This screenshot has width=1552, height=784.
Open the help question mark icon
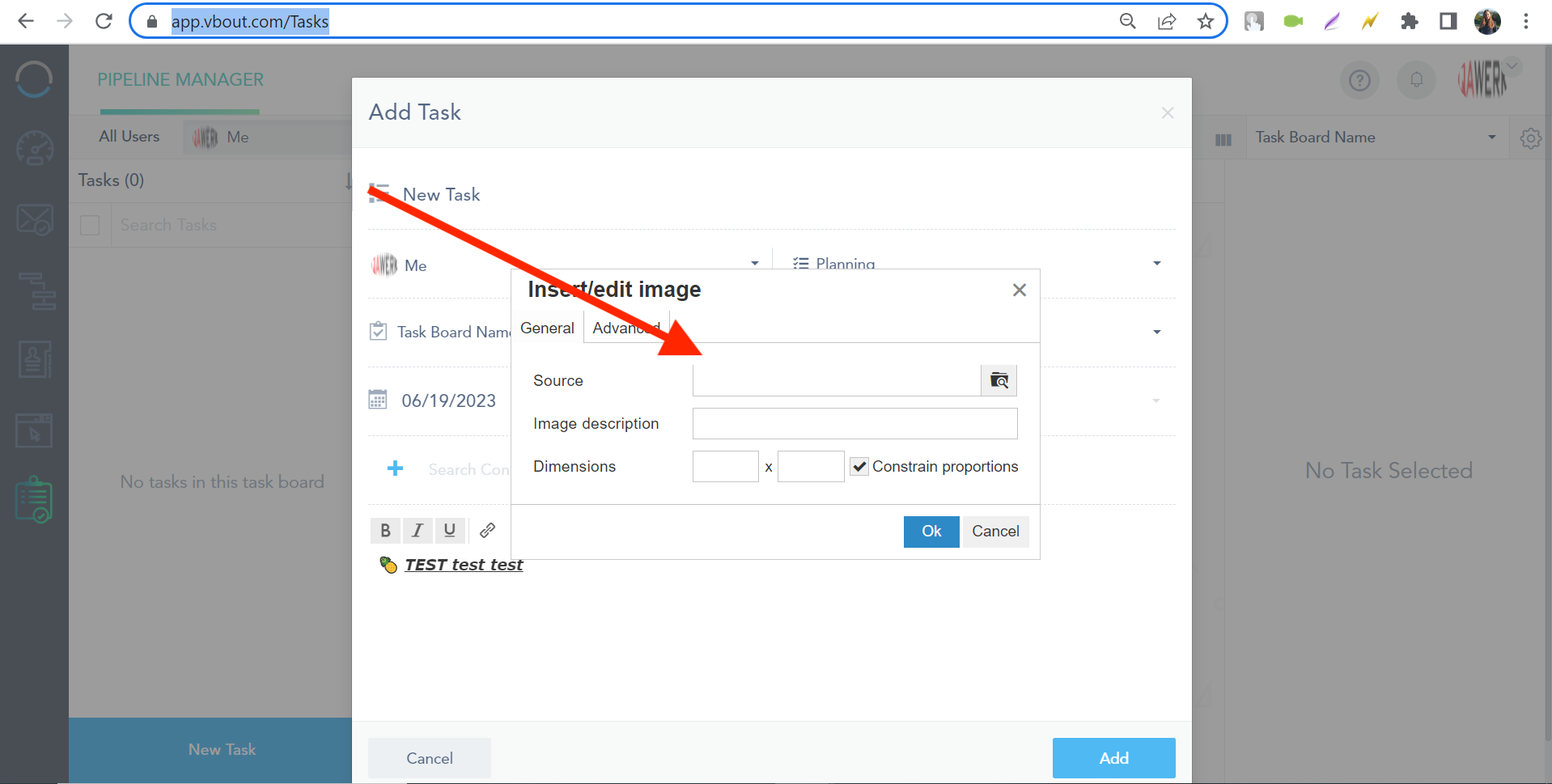click(1360, 80)
